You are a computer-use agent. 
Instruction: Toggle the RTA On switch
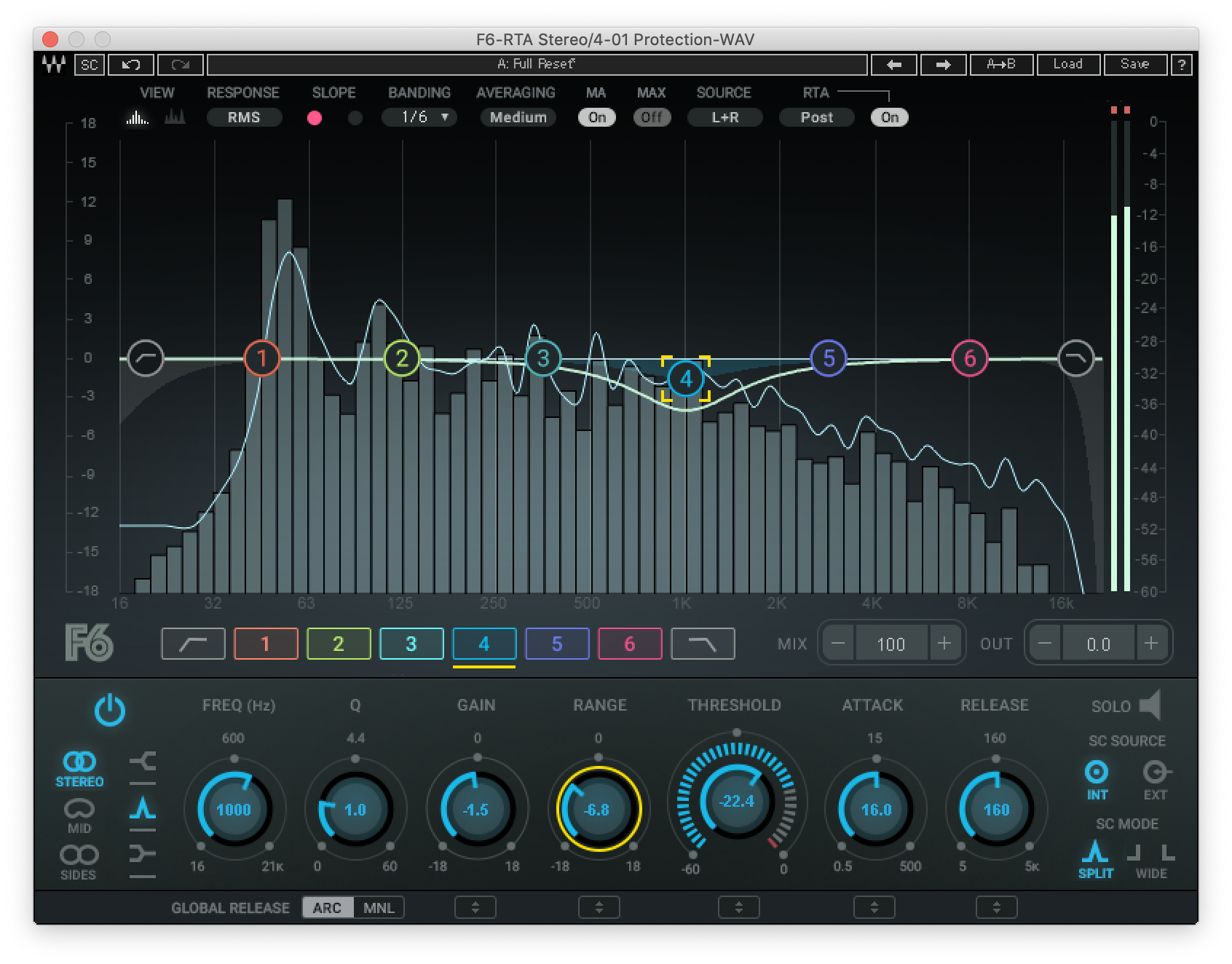click(890, 117)
